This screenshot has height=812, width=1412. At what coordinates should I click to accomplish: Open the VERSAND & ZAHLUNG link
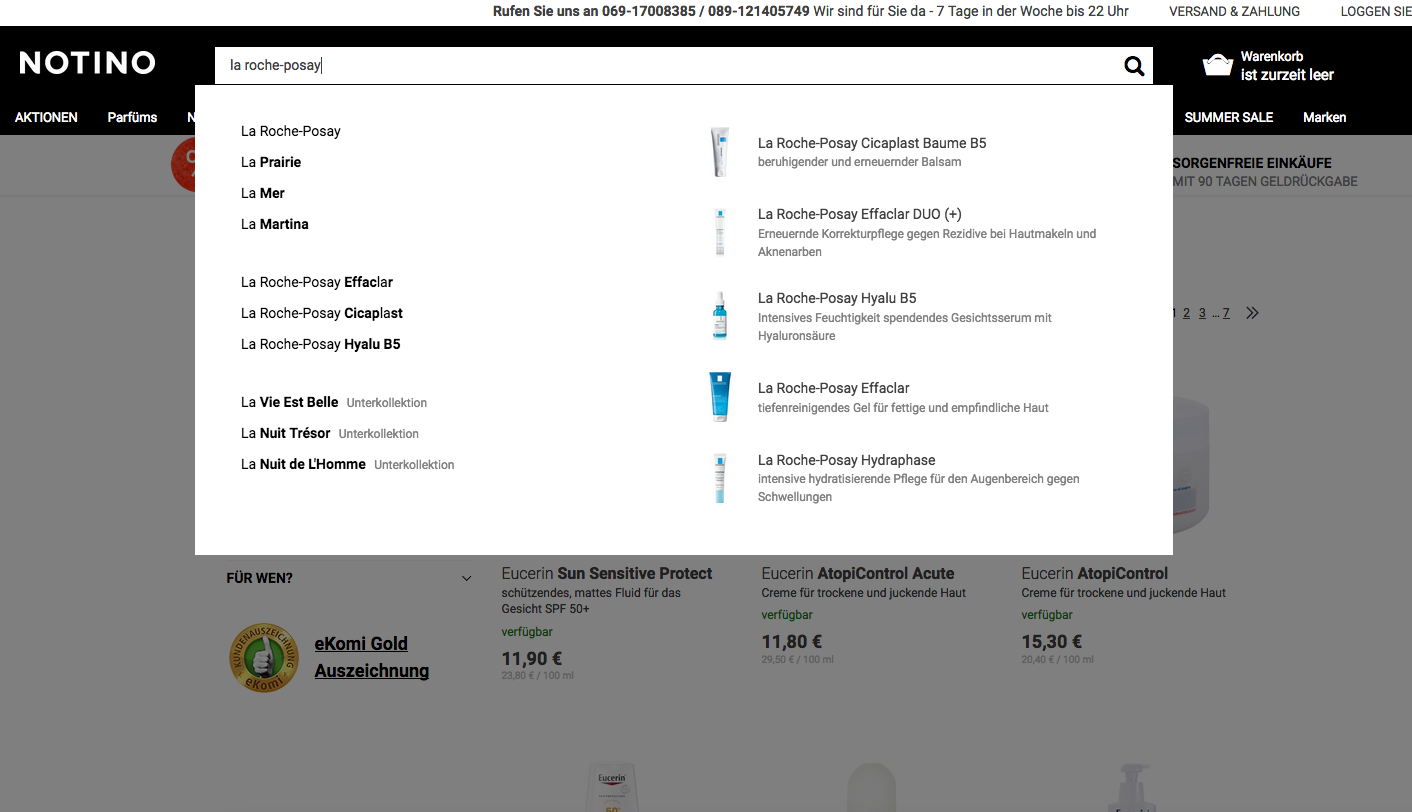[1234, 12]
